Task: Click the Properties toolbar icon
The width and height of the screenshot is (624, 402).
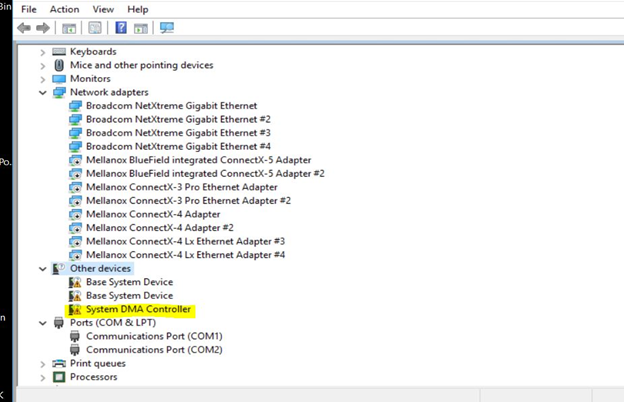Action: 95,28
